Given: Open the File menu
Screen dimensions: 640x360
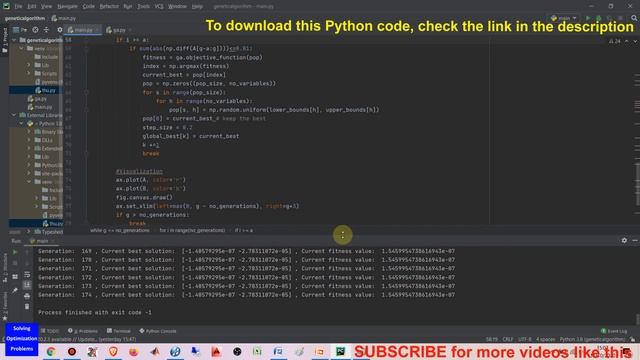Looking at the screenshot, I should pyautogui.click(x=18, y=7).
